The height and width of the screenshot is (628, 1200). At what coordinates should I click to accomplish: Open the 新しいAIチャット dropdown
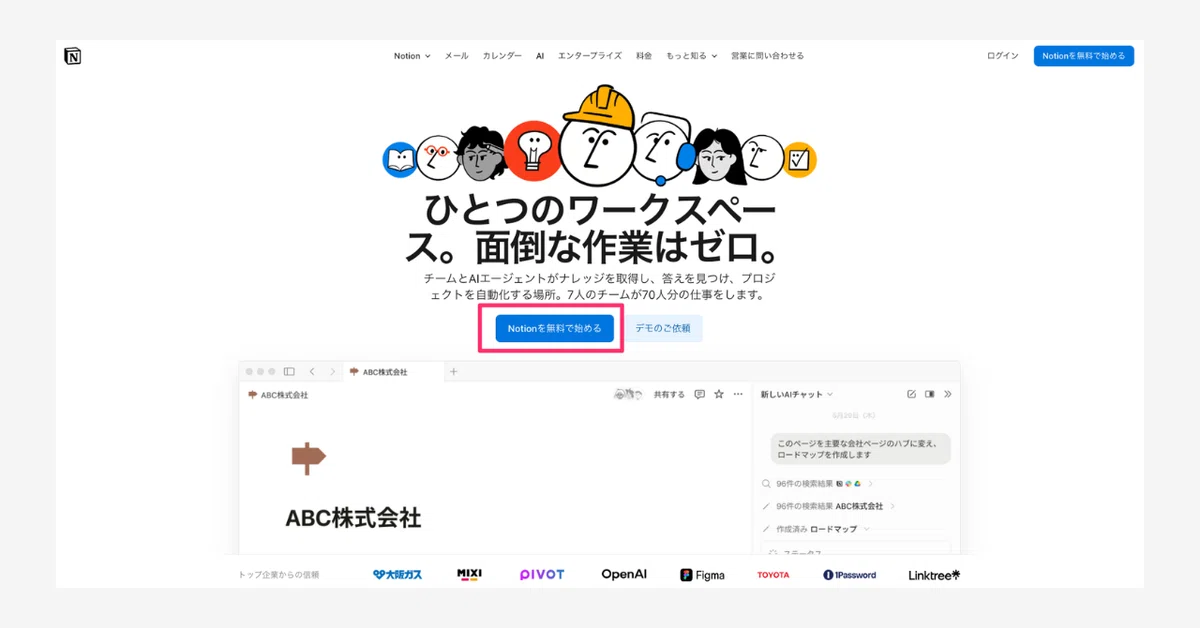pos(797,394)
